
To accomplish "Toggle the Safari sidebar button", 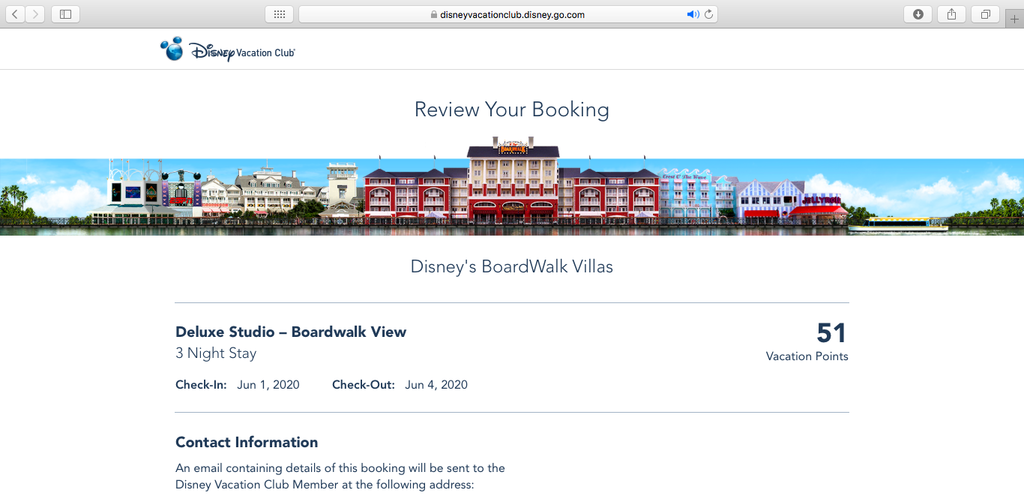I will pos(65,14).
